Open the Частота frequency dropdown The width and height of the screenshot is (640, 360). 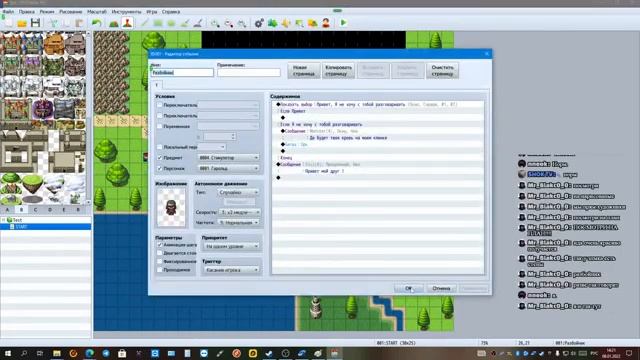pos(239,222)
